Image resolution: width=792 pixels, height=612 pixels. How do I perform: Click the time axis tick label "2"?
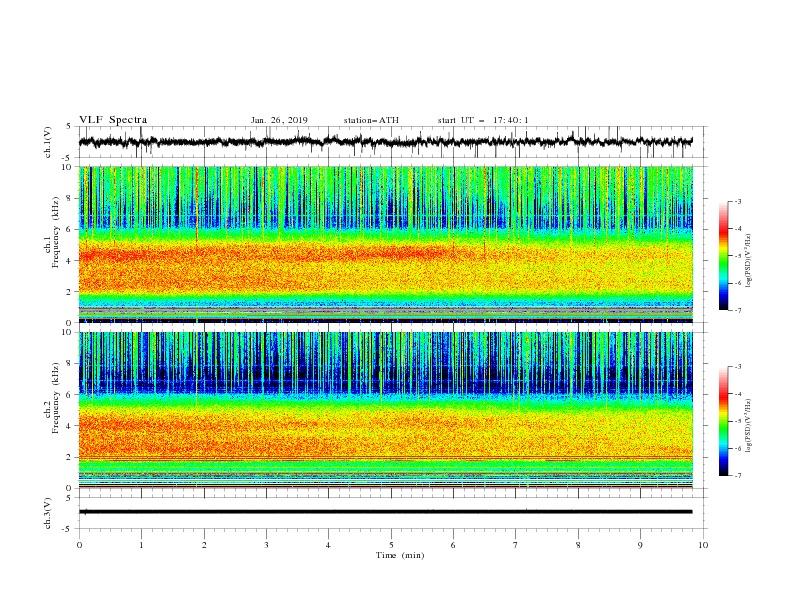tap(204, 545)
